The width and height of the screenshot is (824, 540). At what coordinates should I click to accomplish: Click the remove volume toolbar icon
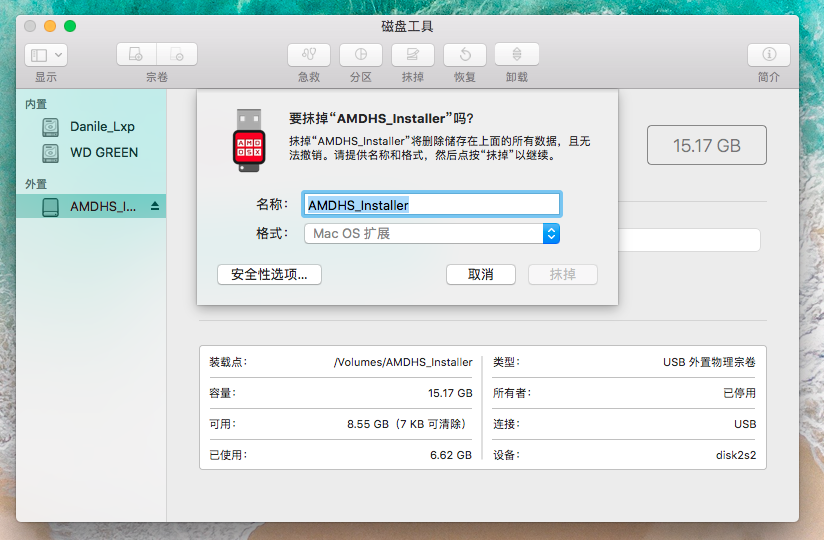pos(177,55)
